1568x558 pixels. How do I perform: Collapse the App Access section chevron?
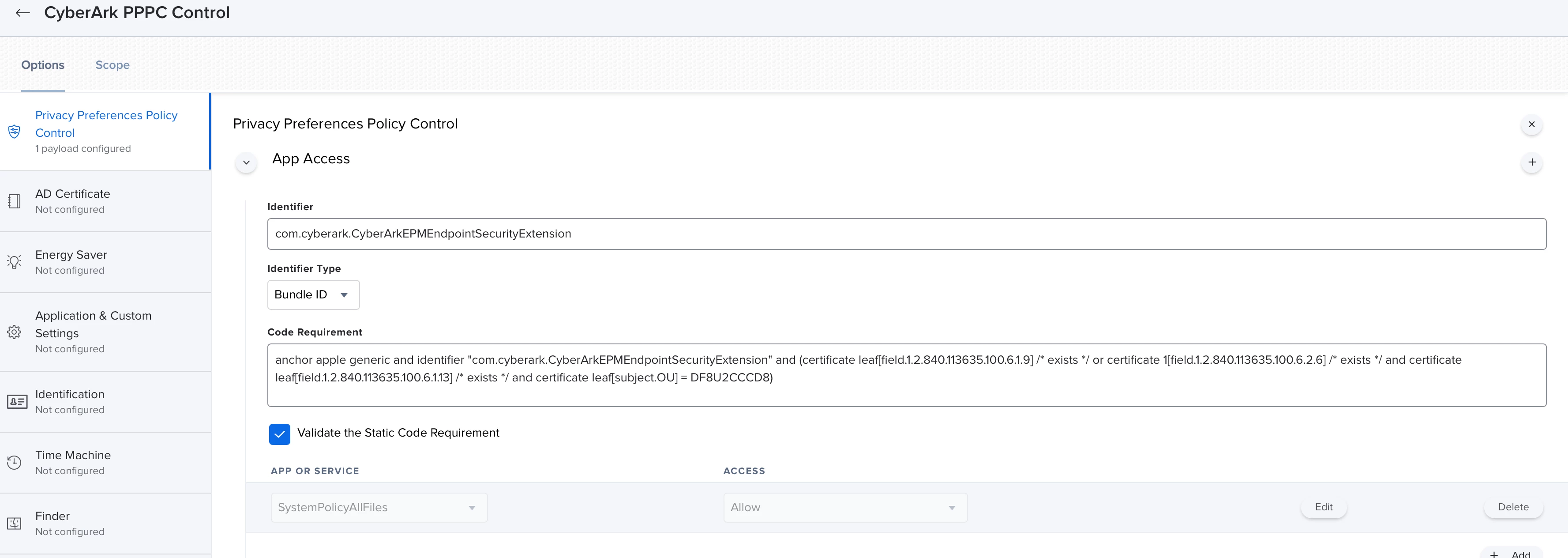tap(246, 162)
